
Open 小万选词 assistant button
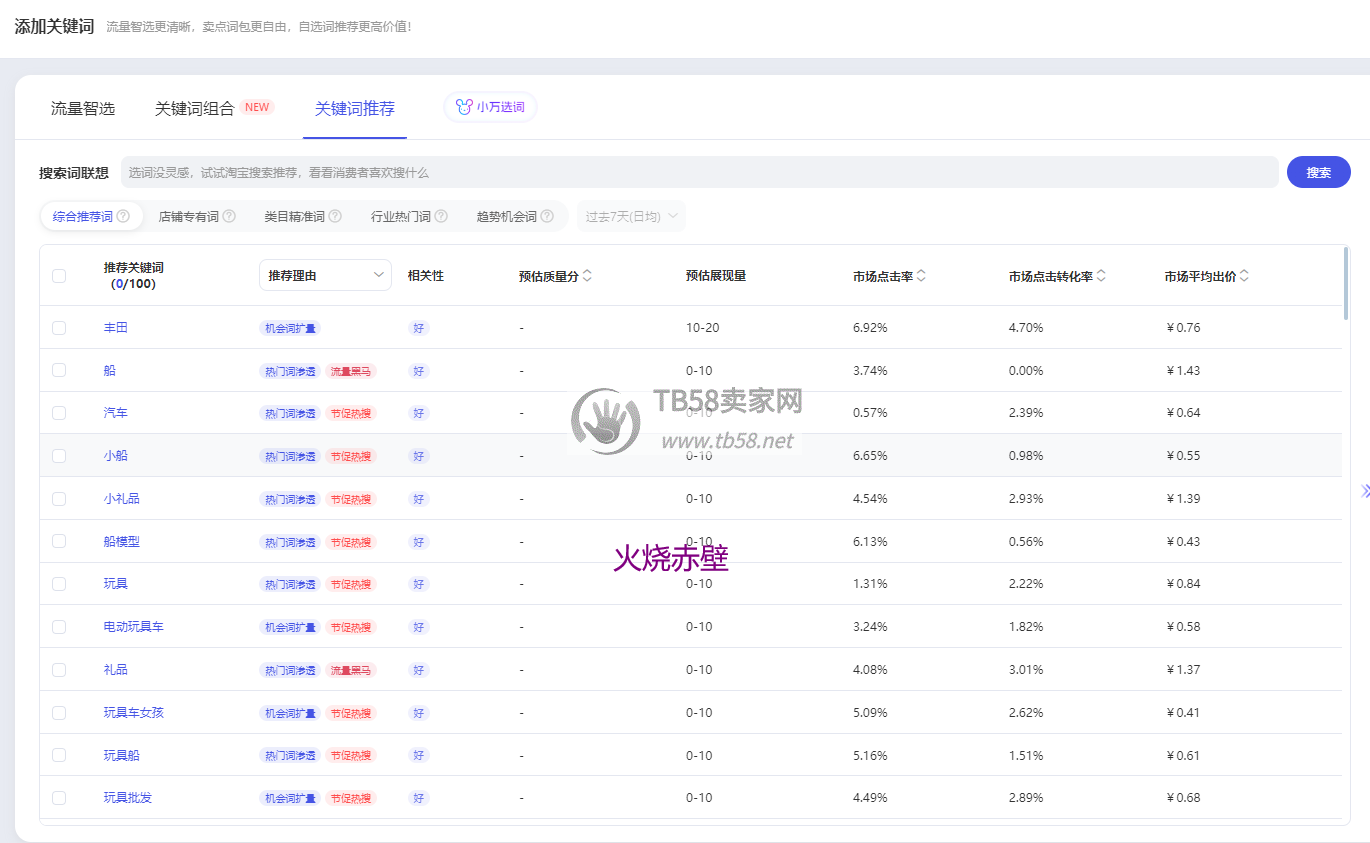[490, 107]
